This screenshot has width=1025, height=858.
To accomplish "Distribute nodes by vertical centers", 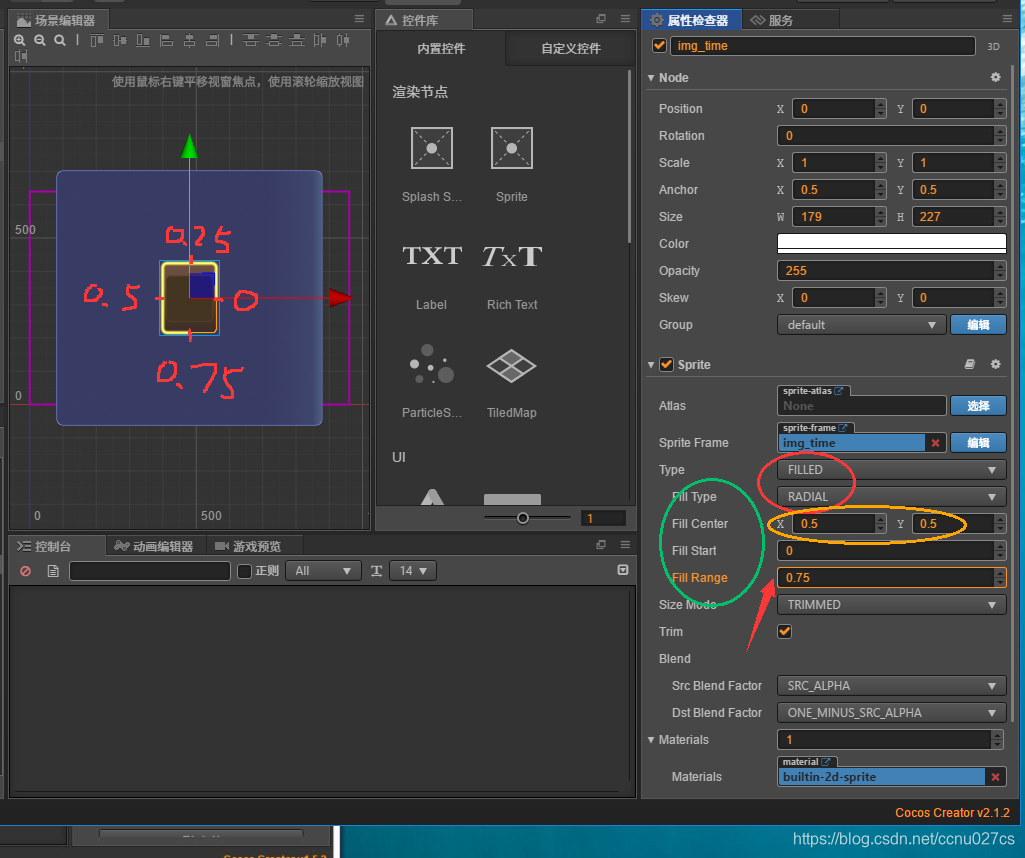I will (x=274, y=41).
